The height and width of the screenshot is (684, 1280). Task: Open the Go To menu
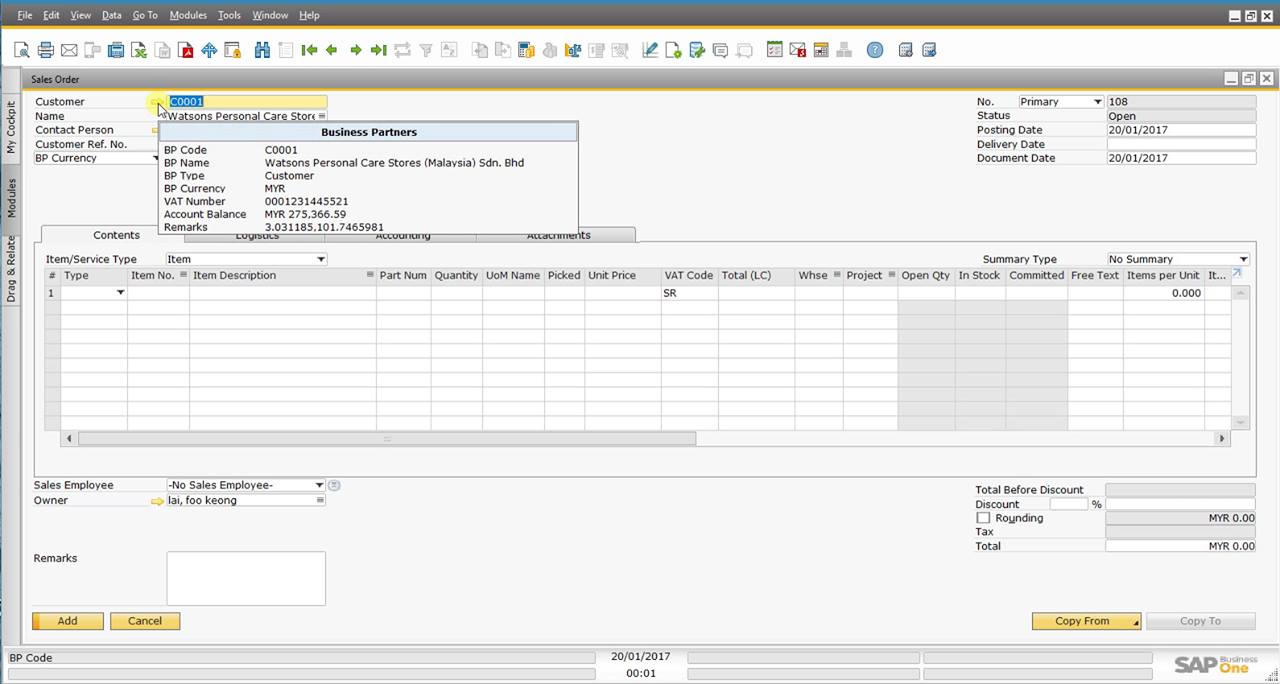pos(145,15)
